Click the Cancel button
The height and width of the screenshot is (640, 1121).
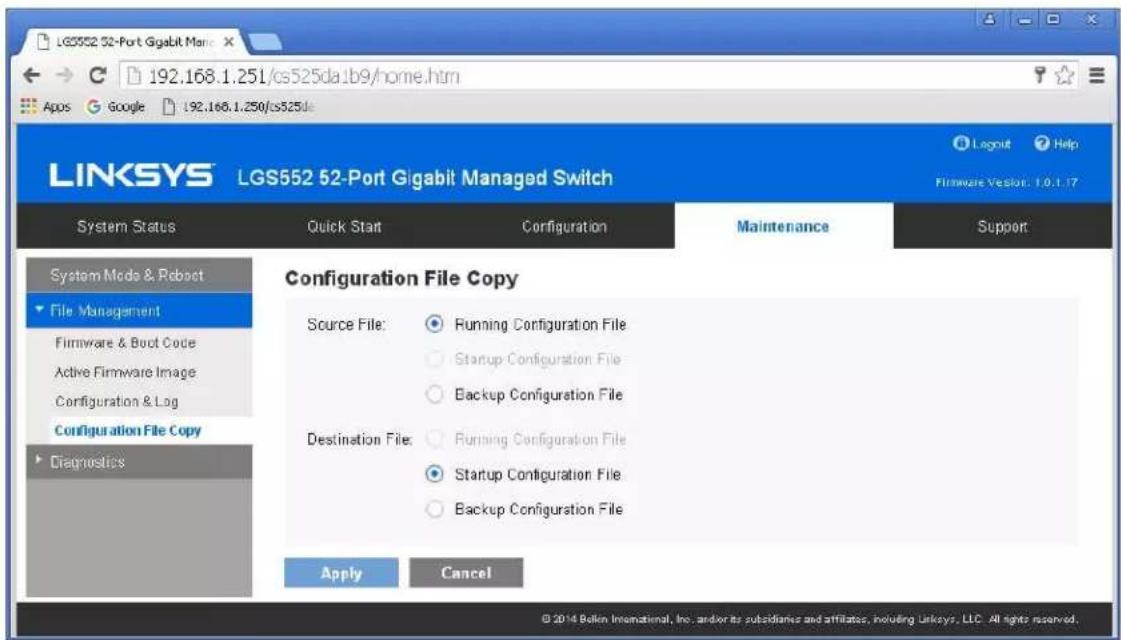(466, 573)
